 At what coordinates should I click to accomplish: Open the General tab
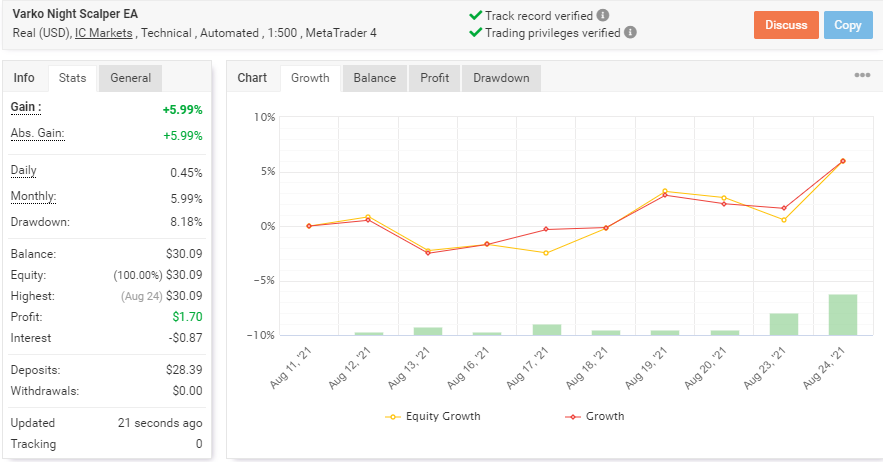point(131,78)
